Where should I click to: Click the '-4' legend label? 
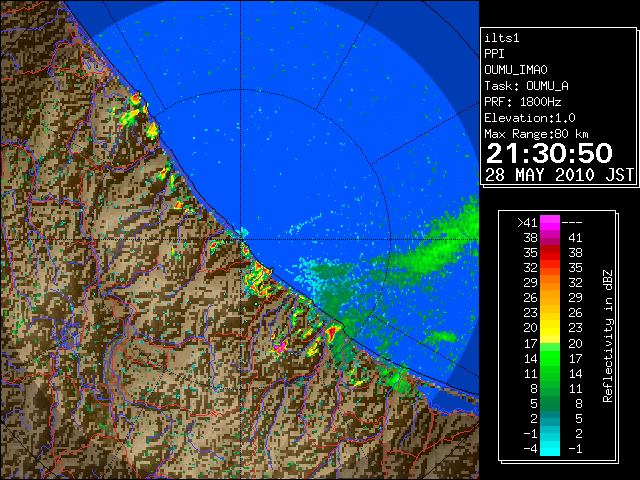530,449
